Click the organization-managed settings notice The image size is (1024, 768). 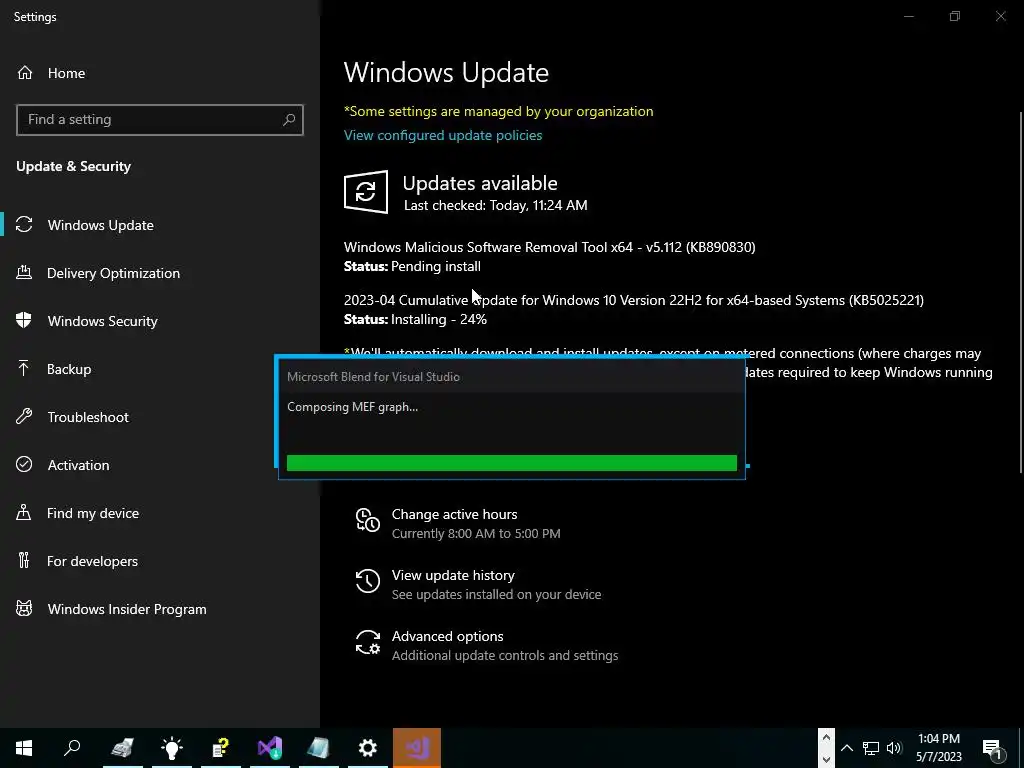click(x=498, y=112)
